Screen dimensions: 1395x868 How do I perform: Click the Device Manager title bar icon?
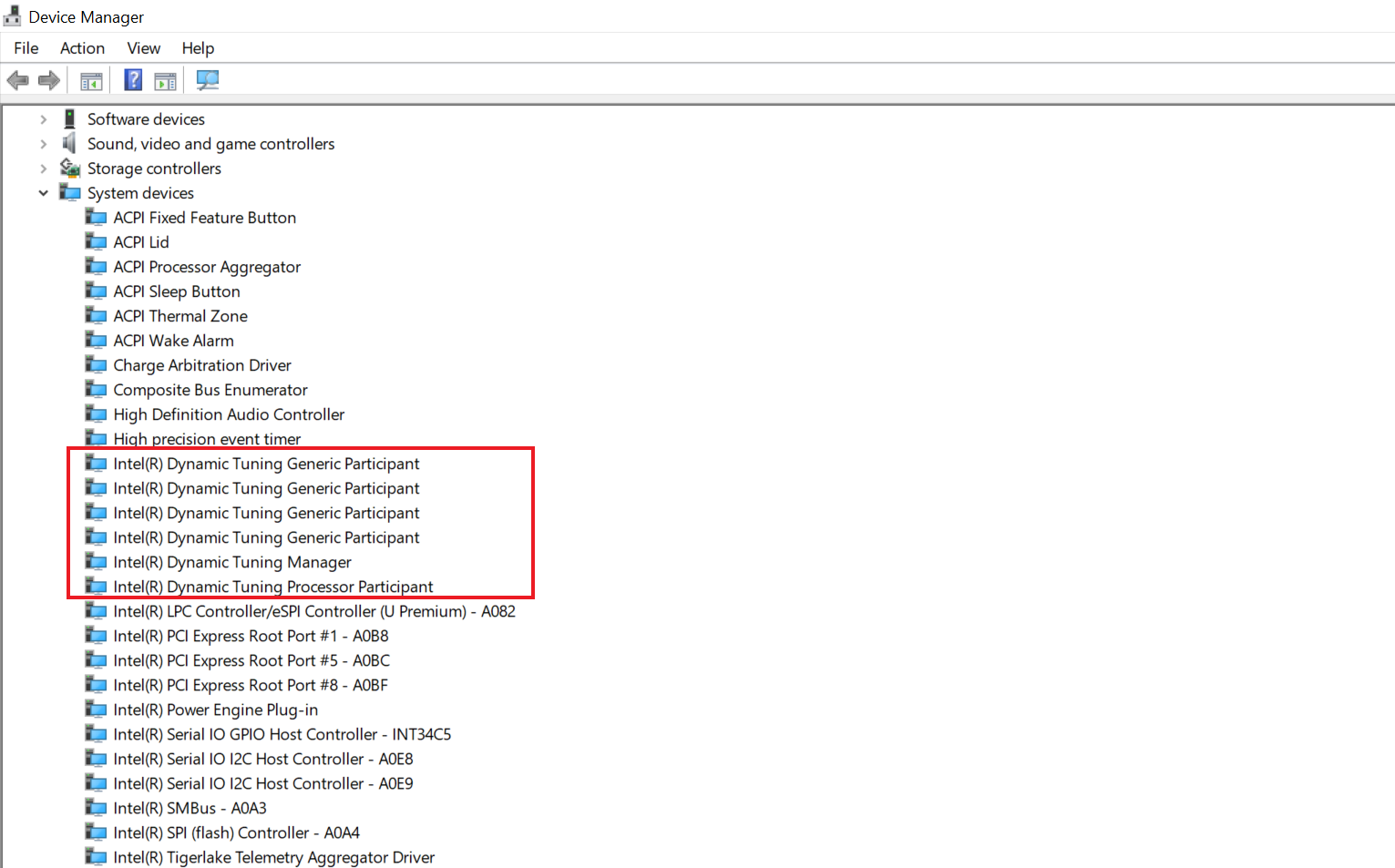12,16
